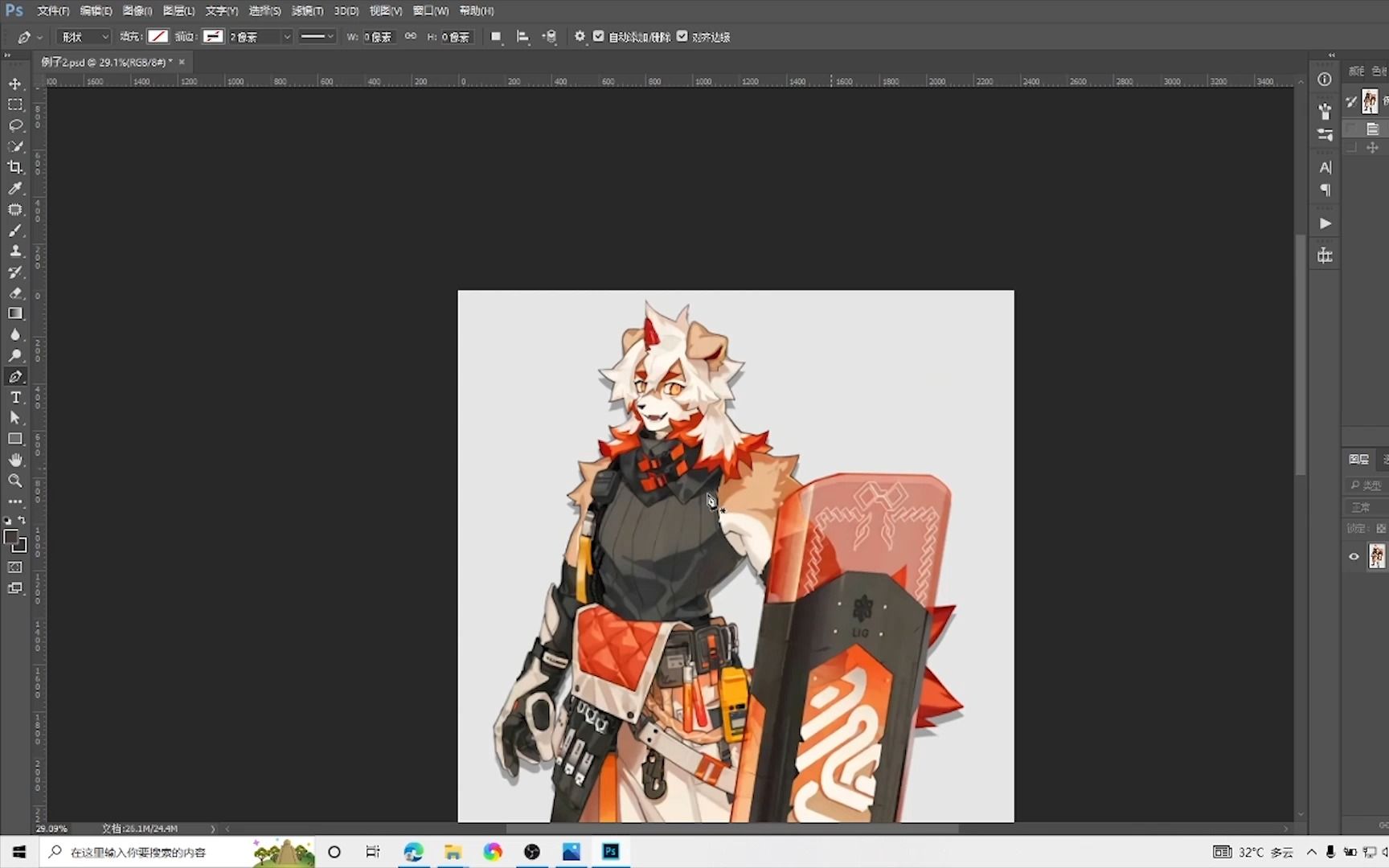Open the Filter menu
This screenshot has height=868, width=1389.
click(x=307, y=10)
